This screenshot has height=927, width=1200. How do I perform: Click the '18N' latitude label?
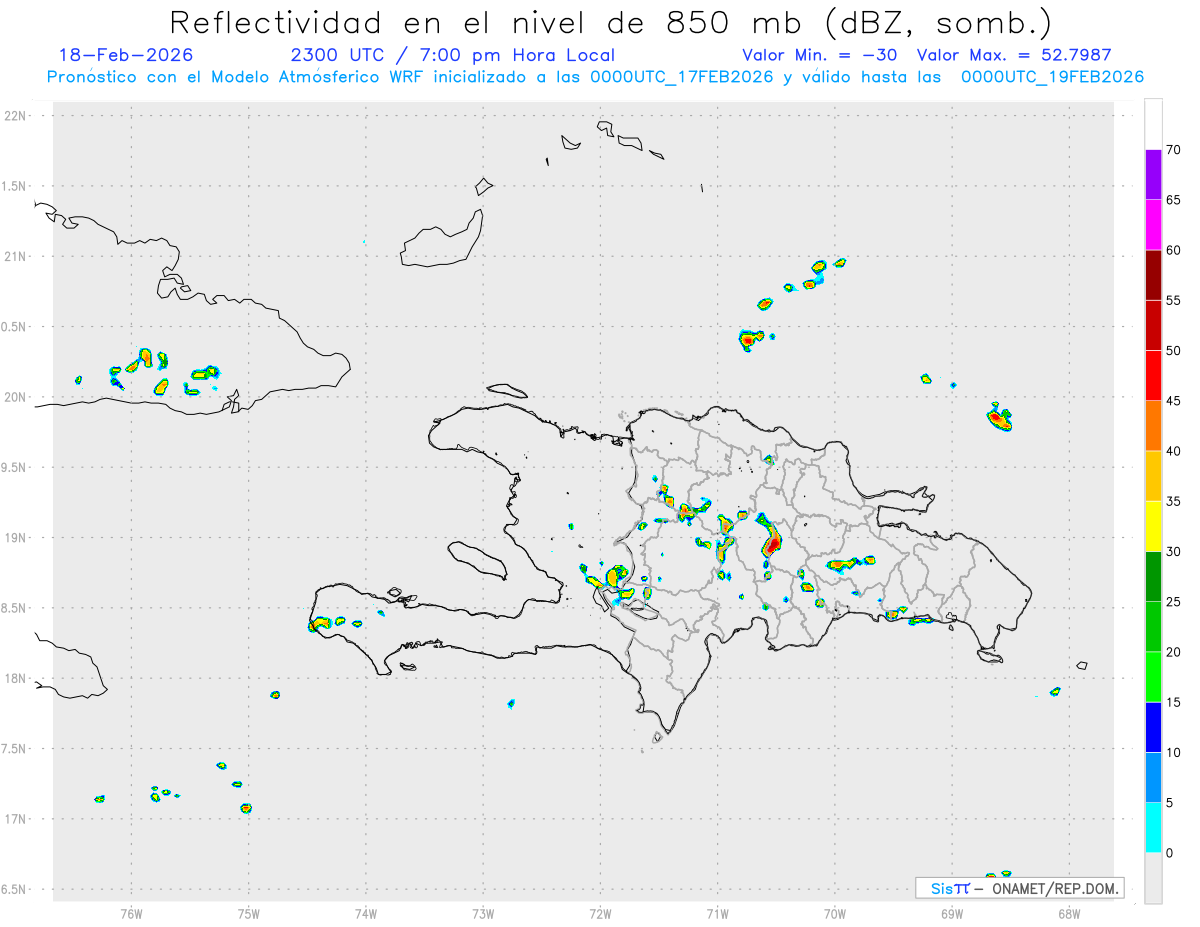point(16,678)
